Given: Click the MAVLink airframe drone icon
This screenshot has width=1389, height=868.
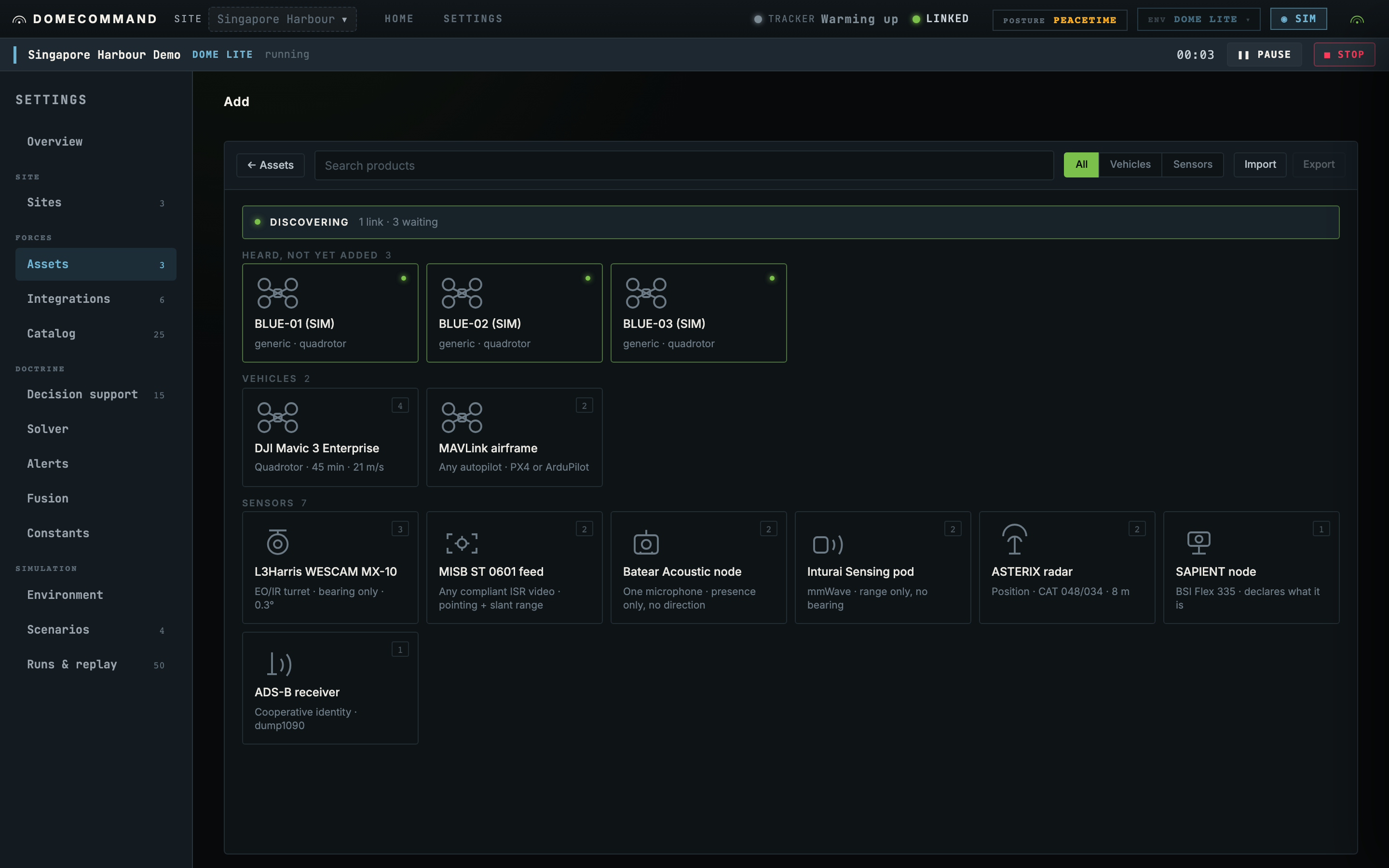Looking at the screenshot, I should [462, 417].
